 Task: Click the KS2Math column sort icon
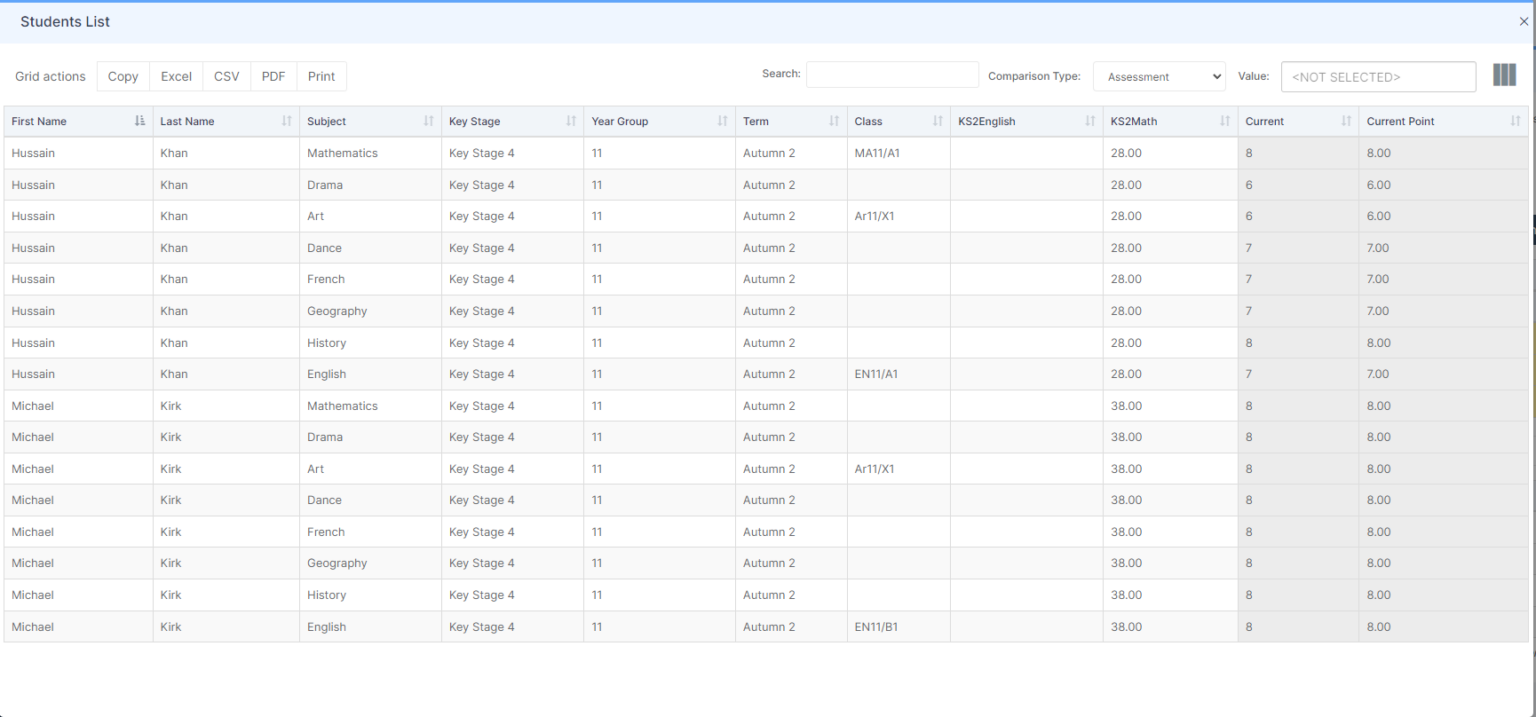pyautogui.click(x=1225, y=121)
